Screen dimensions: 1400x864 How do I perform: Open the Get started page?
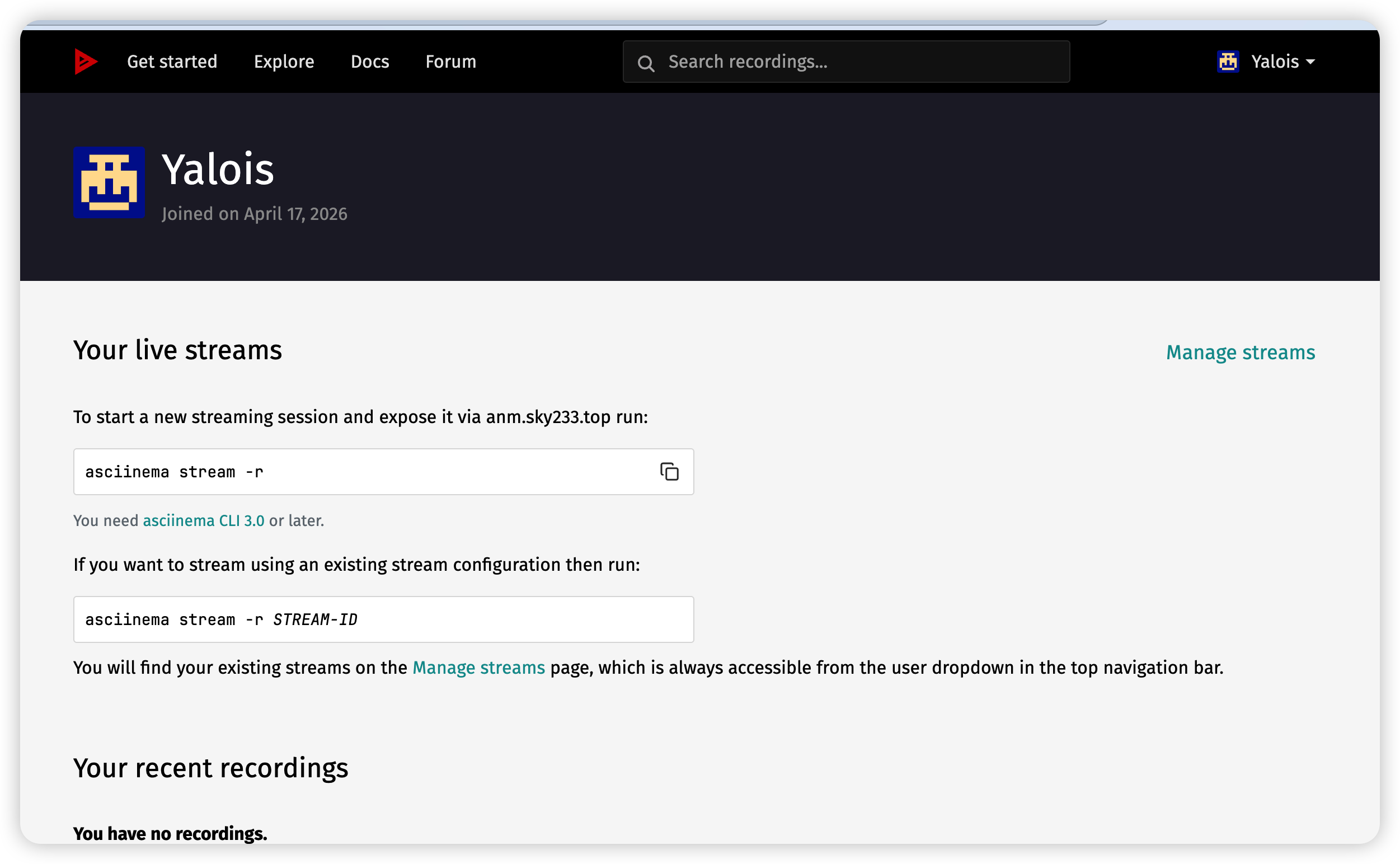coord(172,62)
